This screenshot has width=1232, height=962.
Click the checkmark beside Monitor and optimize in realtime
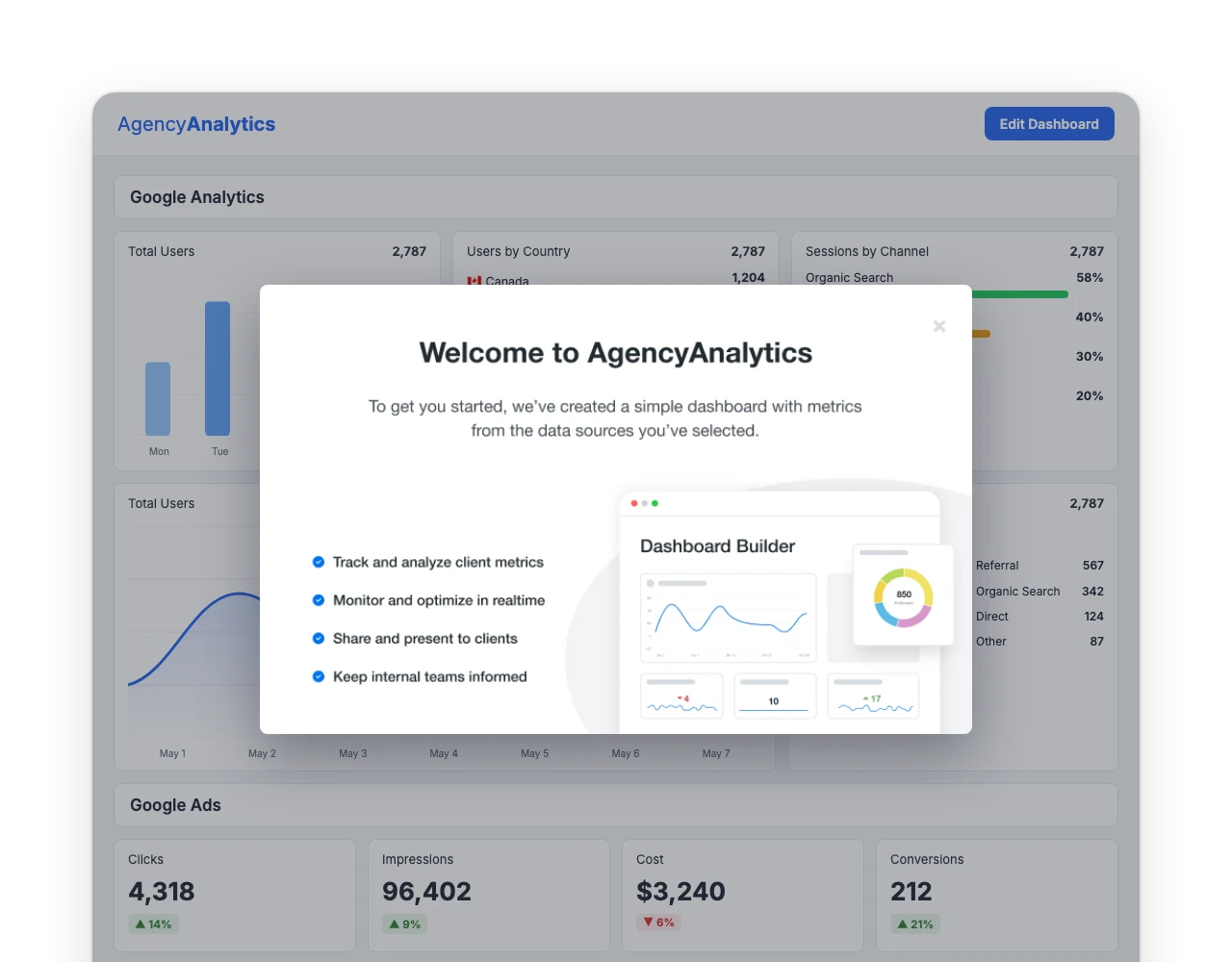click(x=319, y=600)
